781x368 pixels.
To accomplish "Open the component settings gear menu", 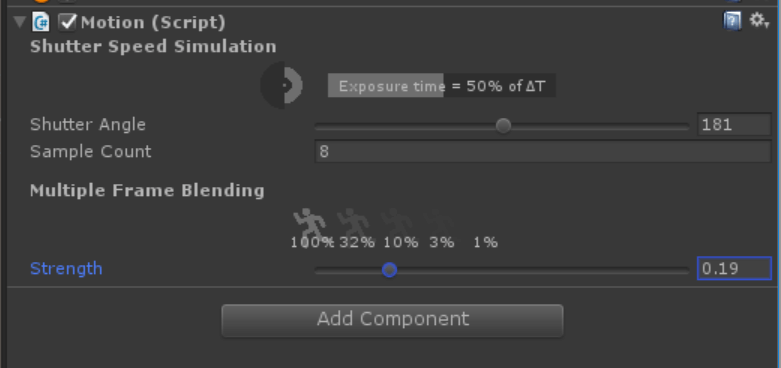I will 759,21.
